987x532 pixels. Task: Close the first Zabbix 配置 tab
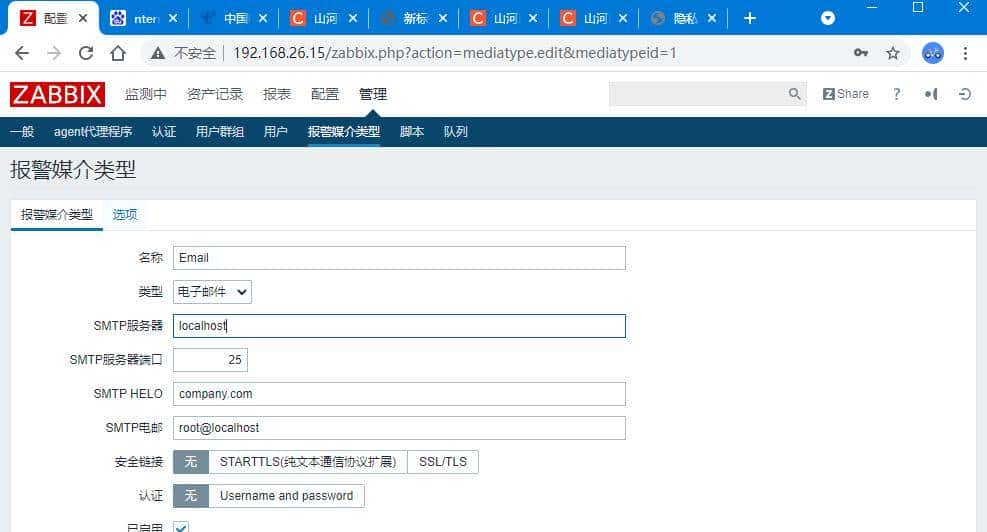point(83,18)
